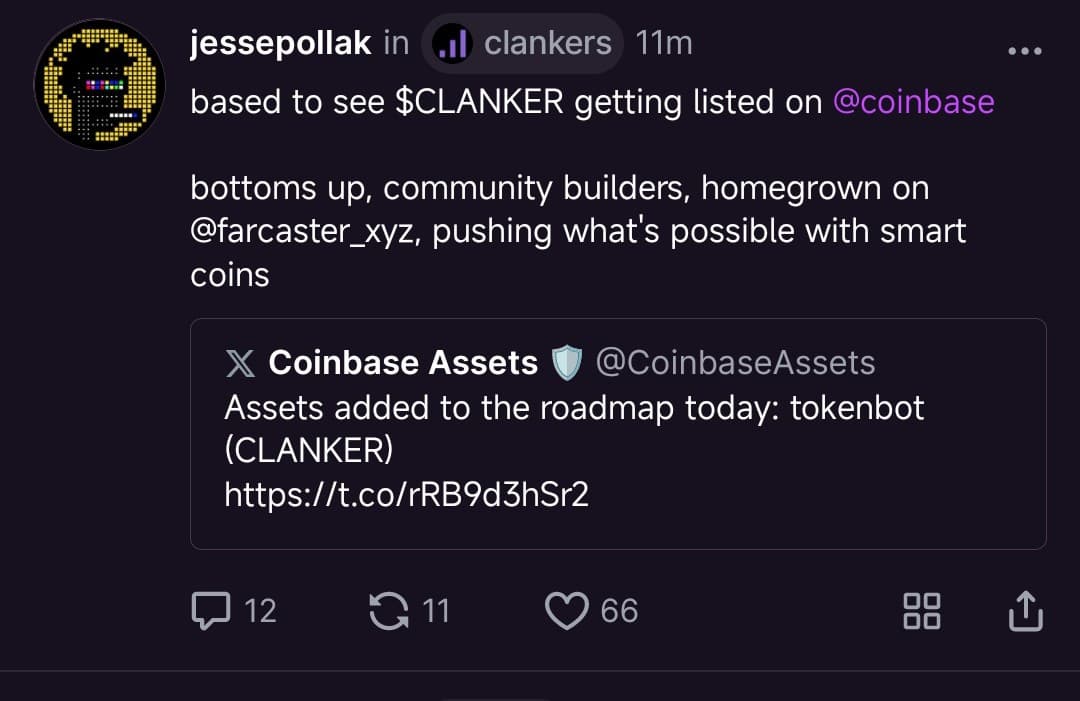Reply to jessepollak's post
1080x701 pixels.
[209, 610]
